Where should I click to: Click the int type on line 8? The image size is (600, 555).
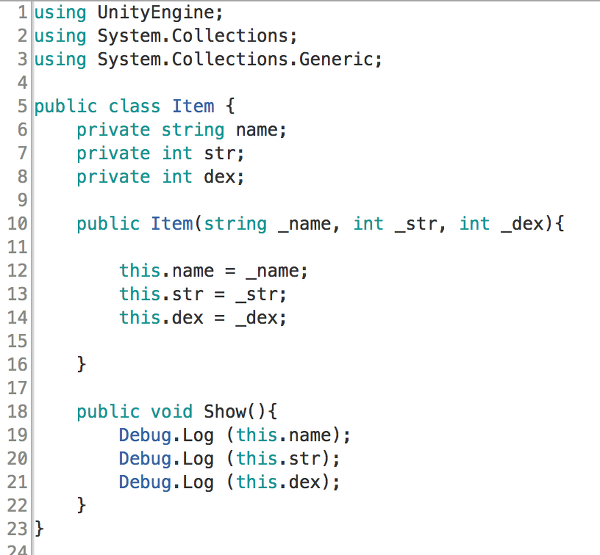[x=177, y=177]
